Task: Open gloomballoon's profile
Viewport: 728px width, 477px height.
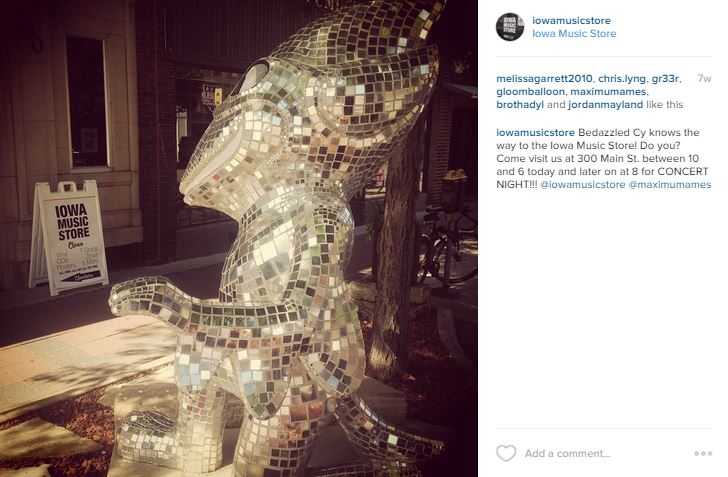Action: (x=530, y=91)
